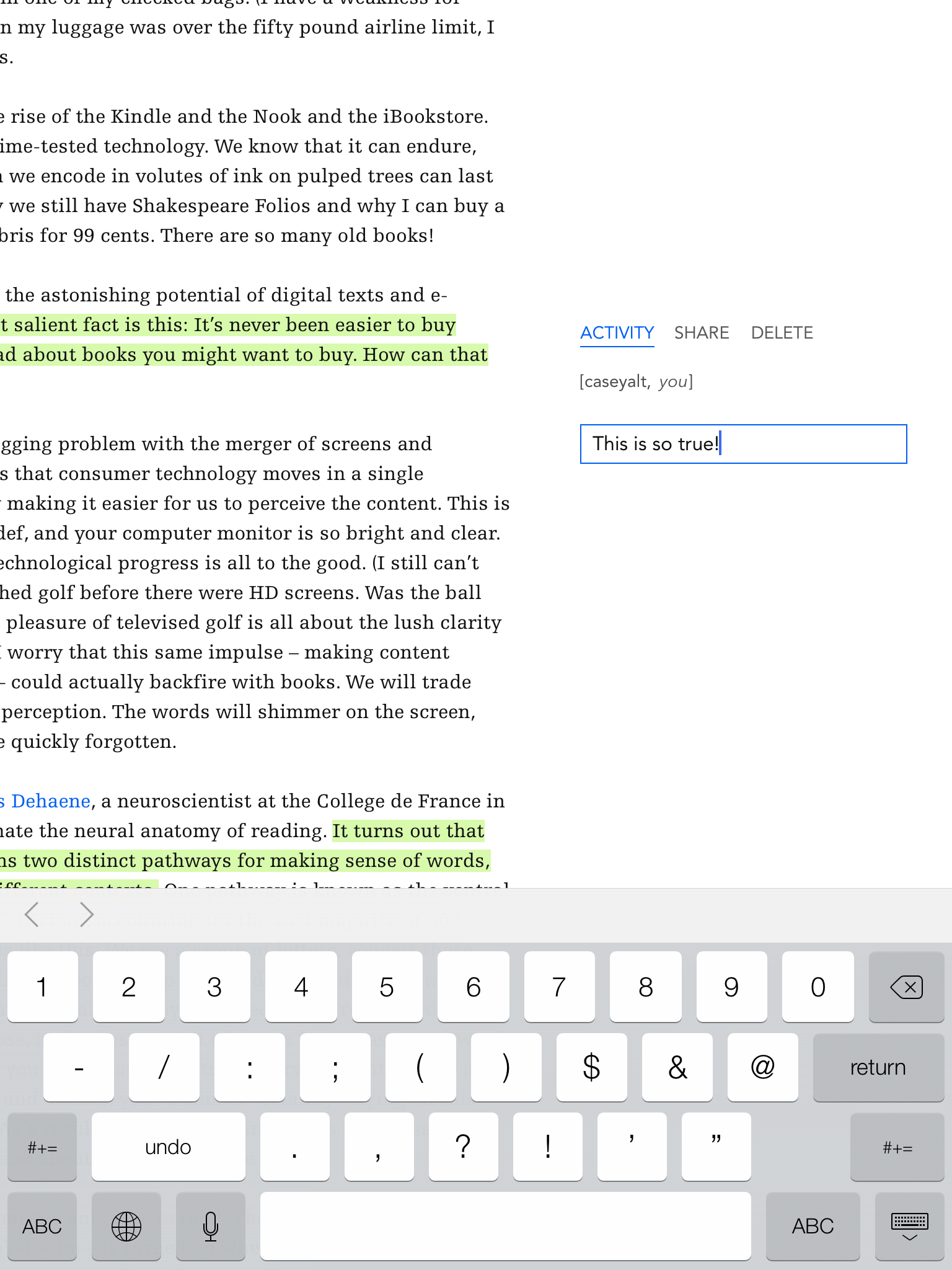Toggle the right #+= symbols keyboard
The height and width of the screenshot is (1270, 952).
[x=897, y=1148]
